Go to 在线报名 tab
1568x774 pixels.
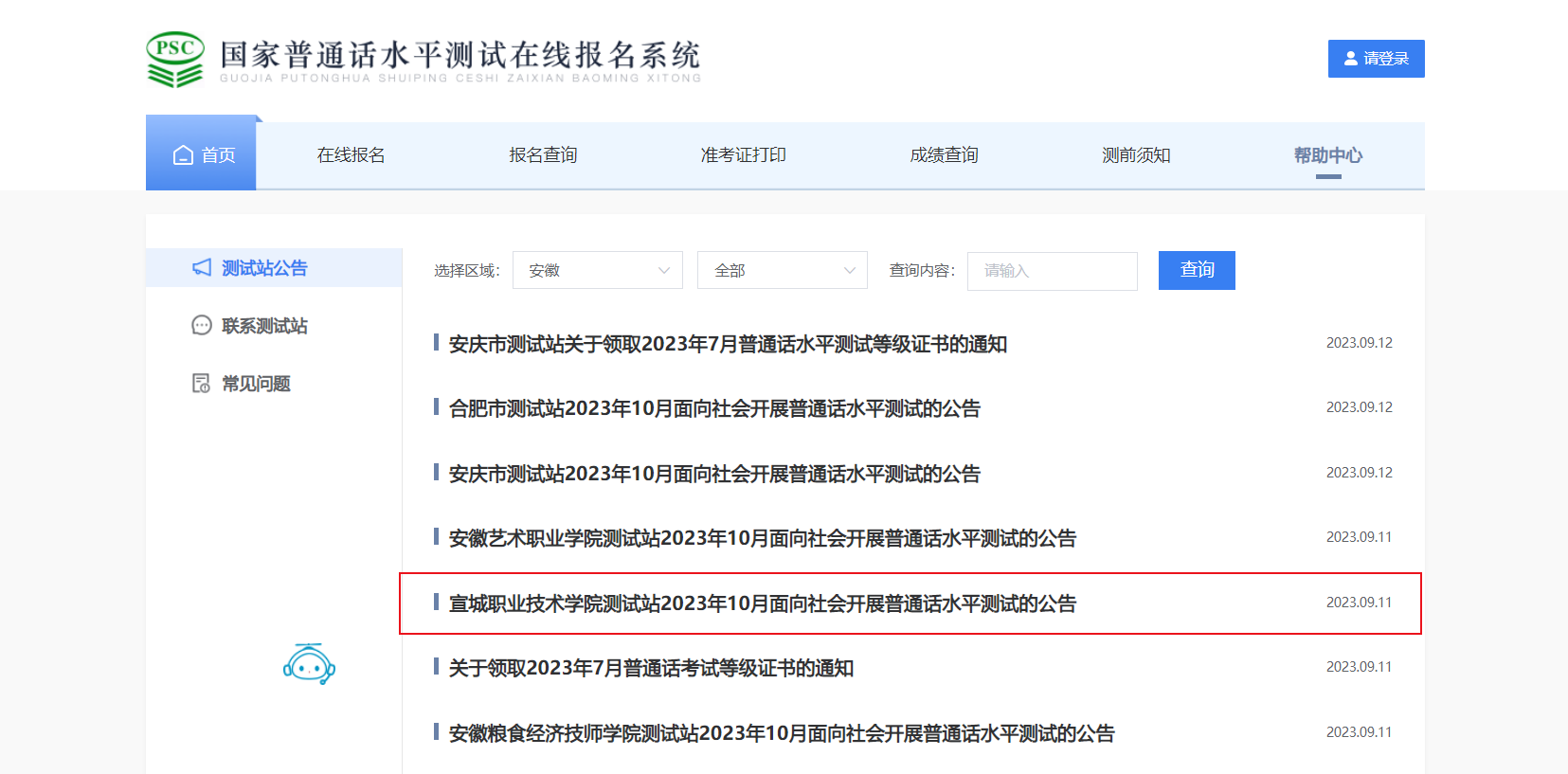351,155
